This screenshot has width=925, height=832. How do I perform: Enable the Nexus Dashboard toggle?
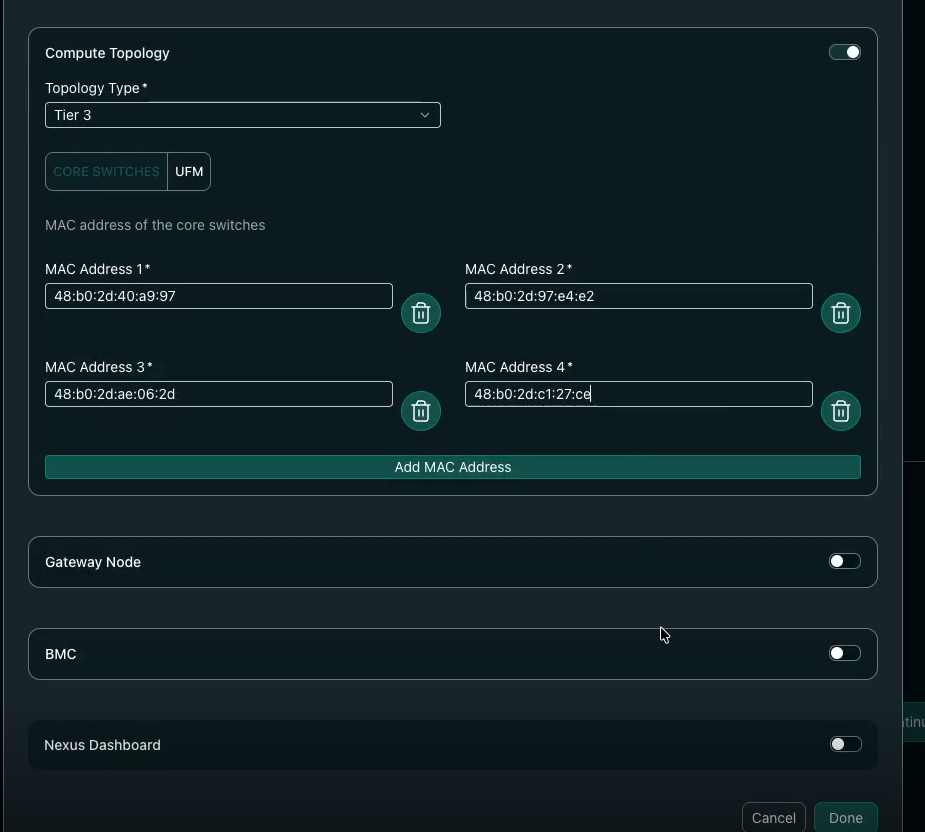(844, 744)
